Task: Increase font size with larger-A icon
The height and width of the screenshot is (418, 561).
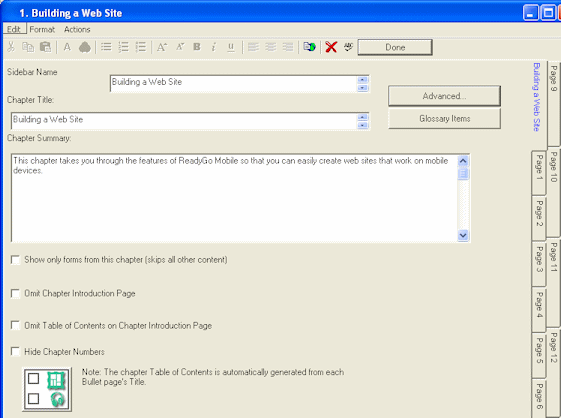Action: click(x=162, y=47)
